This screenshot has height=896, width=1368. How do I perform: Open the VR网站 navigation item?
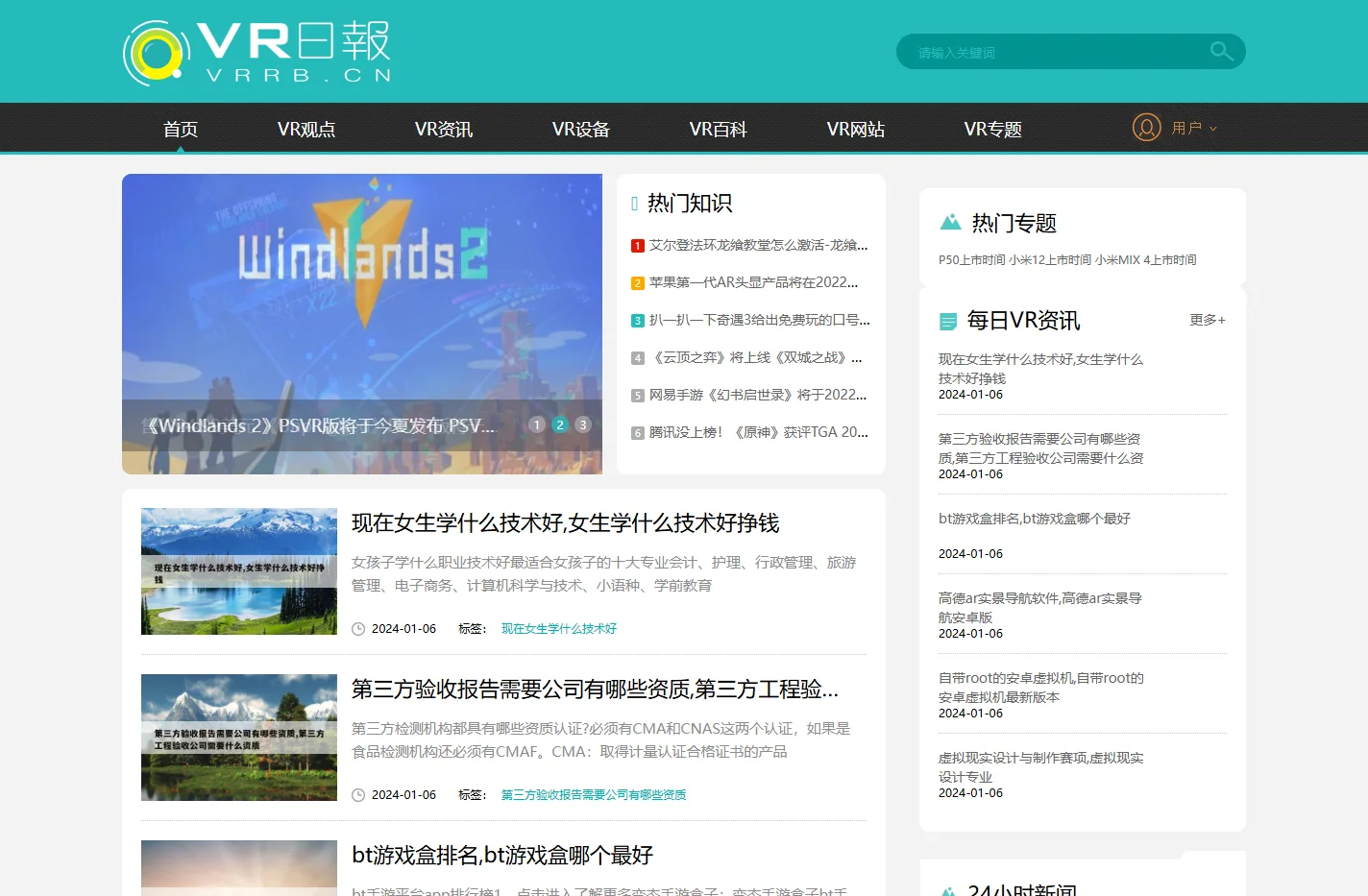pyautogui.click(x=856, y=129)
